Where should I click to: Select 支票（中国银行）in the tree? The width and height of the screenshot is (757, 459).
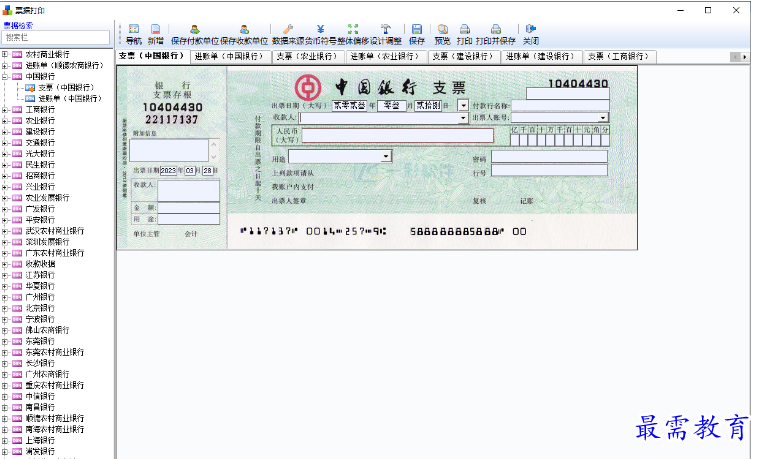pos(66,87)
